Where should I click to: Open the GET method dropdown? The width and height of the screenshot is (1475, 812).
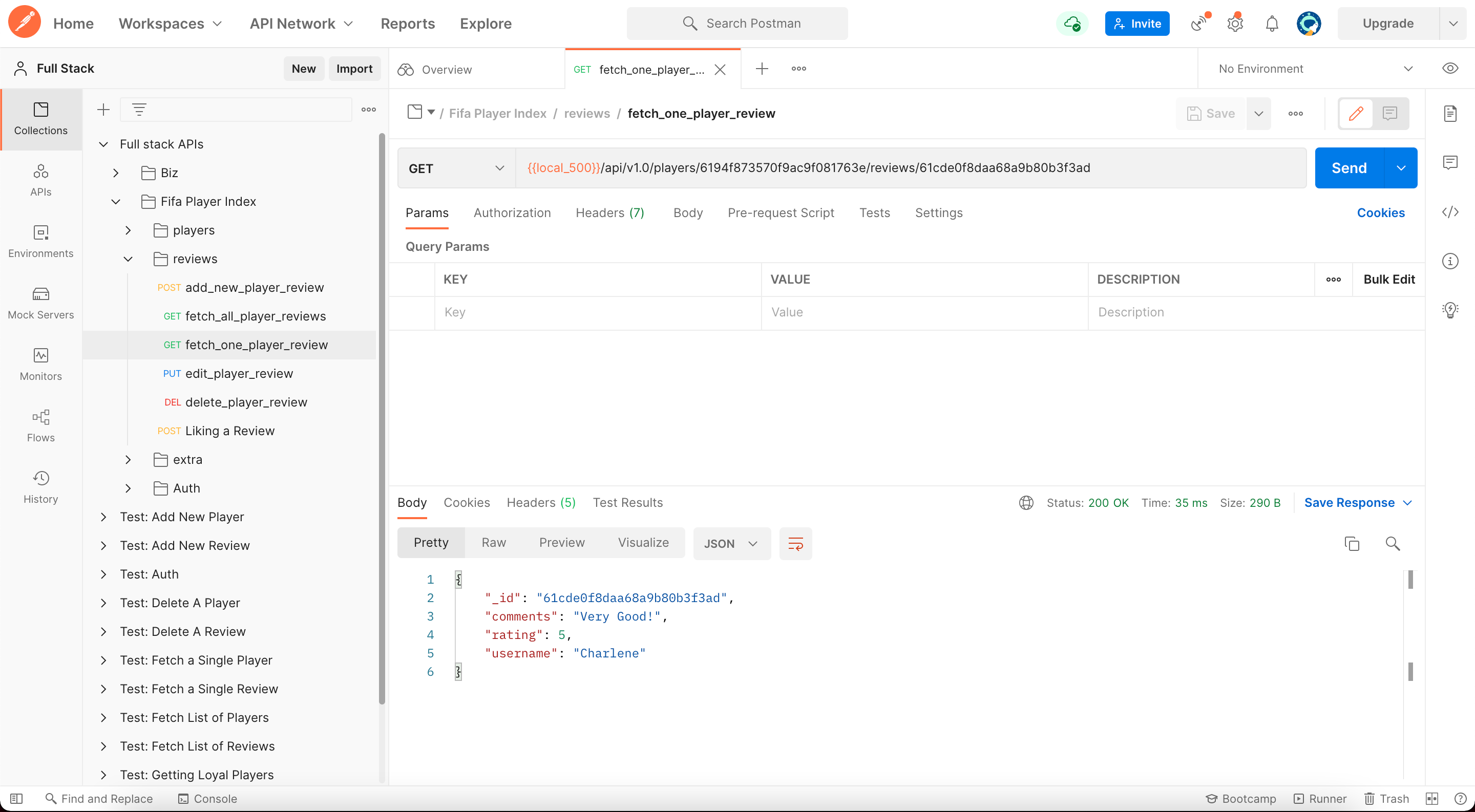click(x=456, y=168)
